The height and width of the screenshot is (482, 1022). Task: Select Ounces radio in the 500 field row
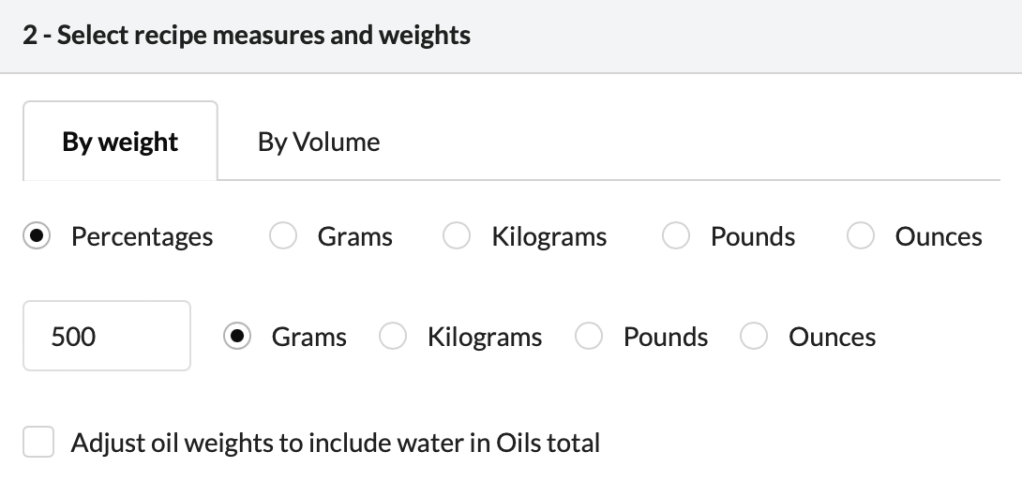(755, 337)
